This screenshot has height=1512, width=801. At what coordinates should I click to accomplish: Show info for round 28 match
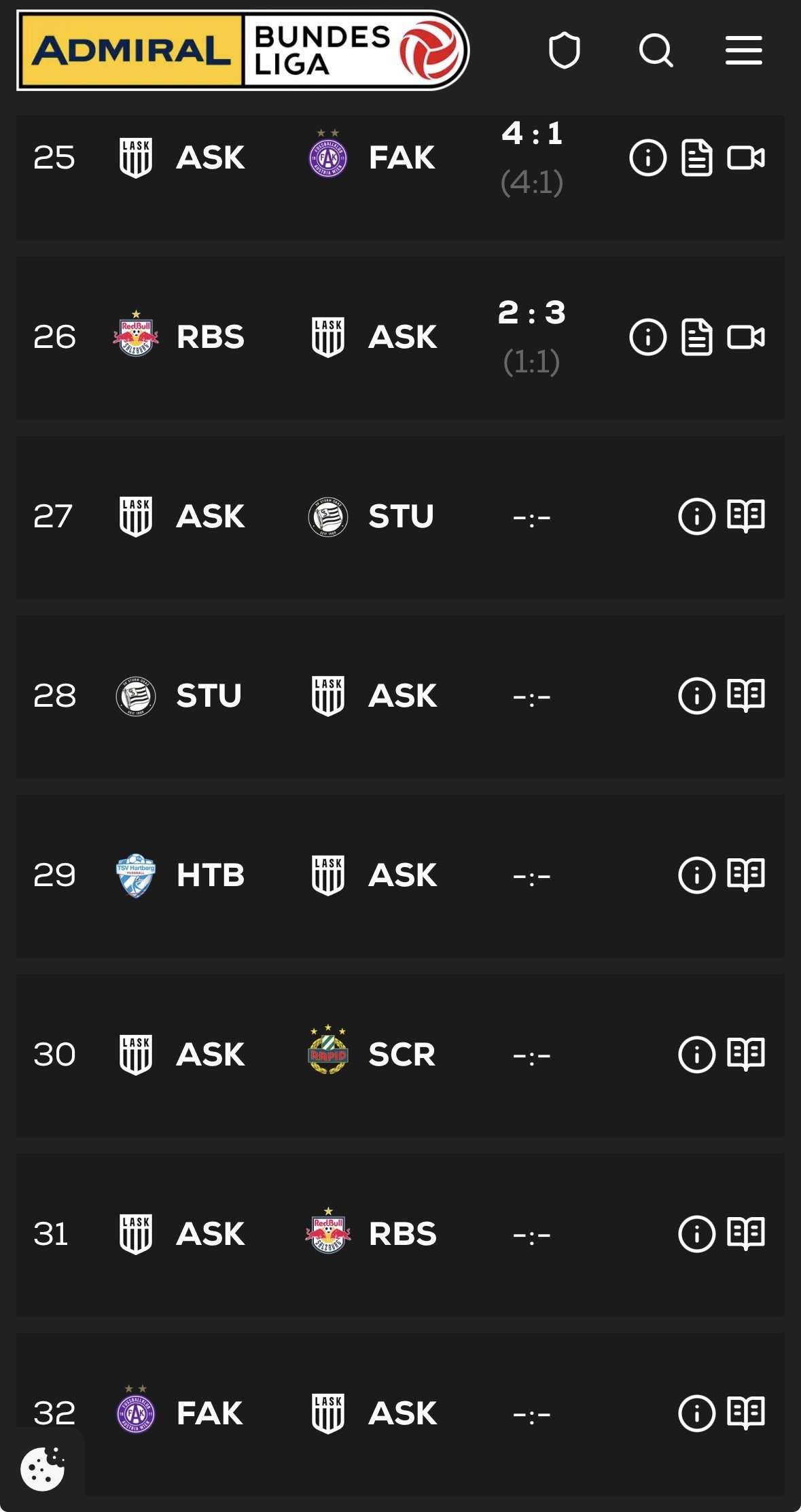pyautogui.click(x=696, y=696)
